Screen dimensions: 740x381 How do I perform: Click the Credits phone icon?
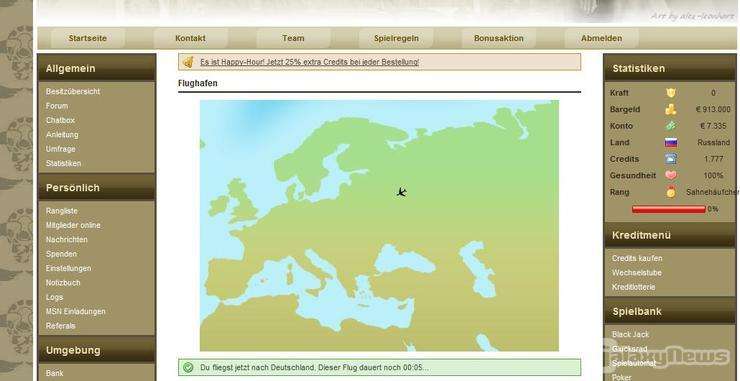[671, 159]
